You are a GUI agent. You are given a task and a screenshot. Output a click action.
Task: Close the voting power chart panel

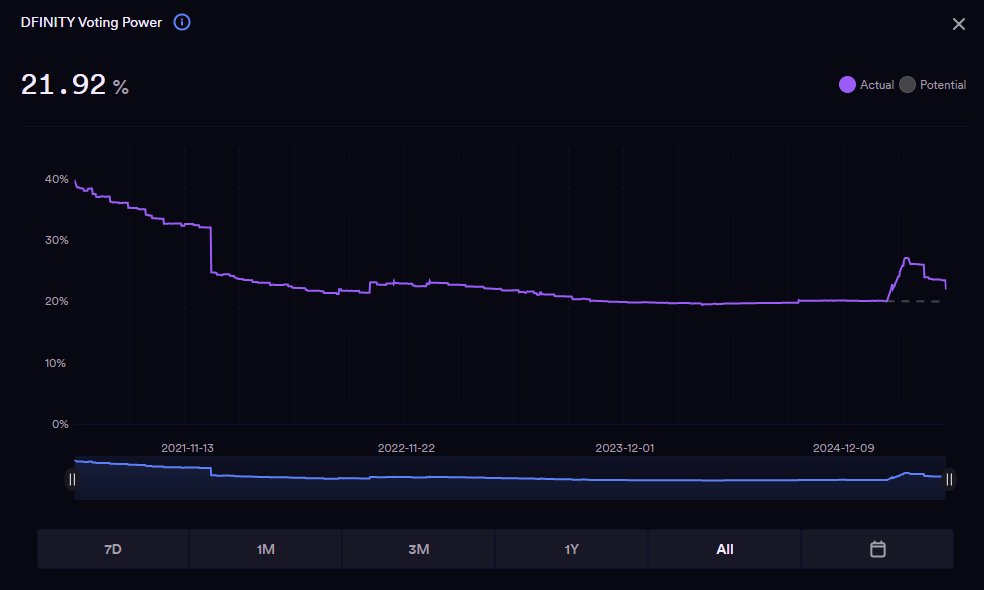pos(958,24)
